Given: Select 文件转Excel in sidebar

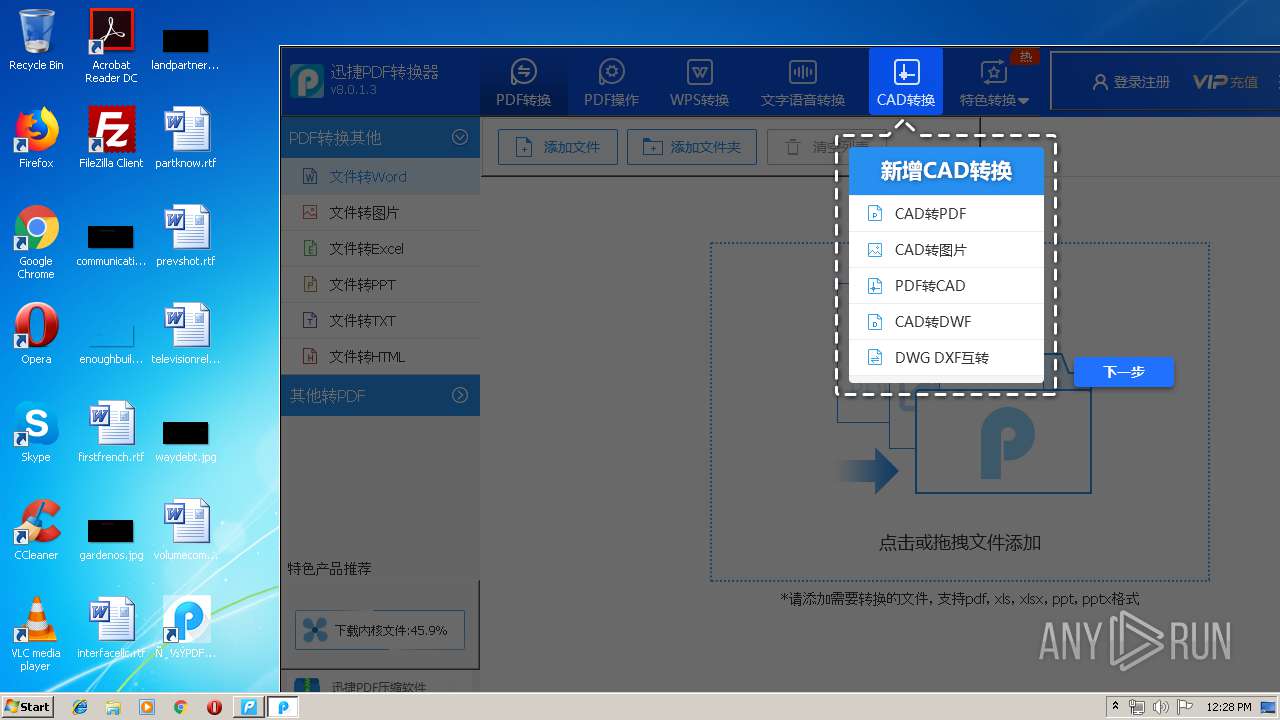Looking at the screenshot, I should 380,248.
